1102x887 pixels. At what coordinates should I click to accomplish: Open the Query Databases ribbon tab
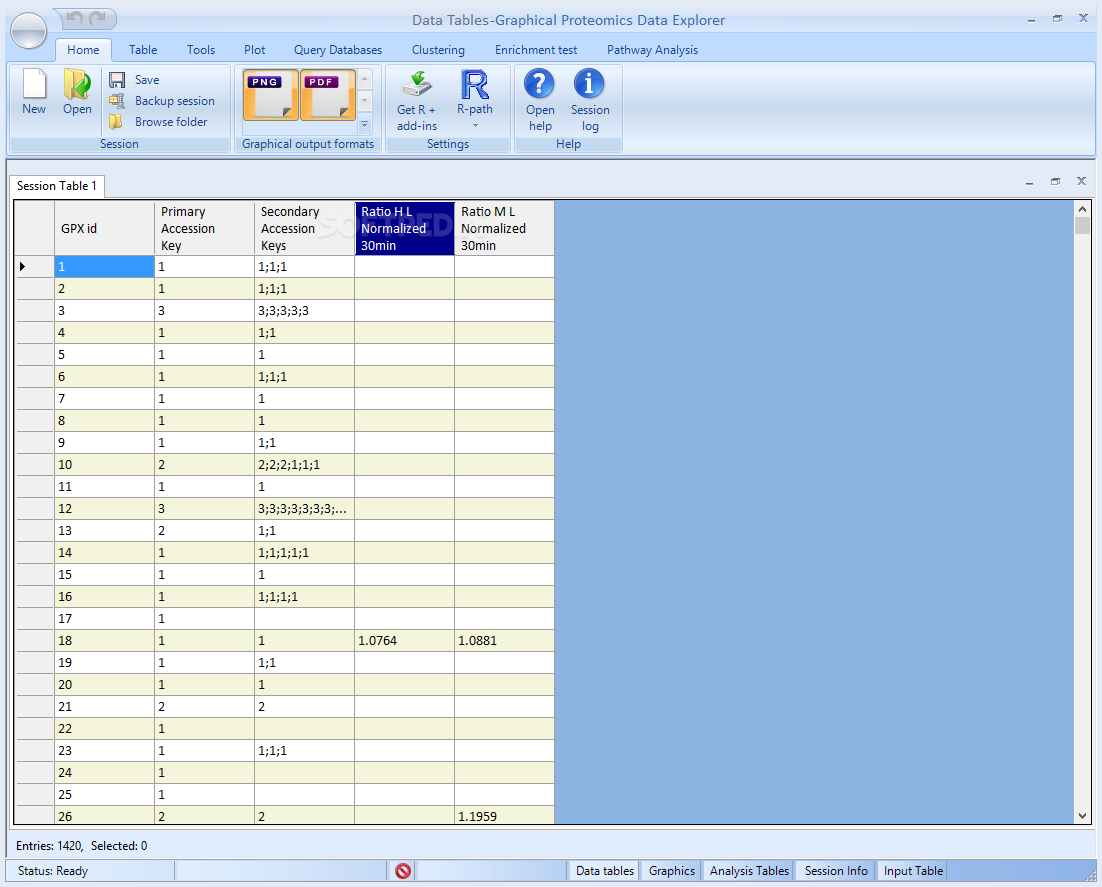pyautogui.click(x=338, y=50)
